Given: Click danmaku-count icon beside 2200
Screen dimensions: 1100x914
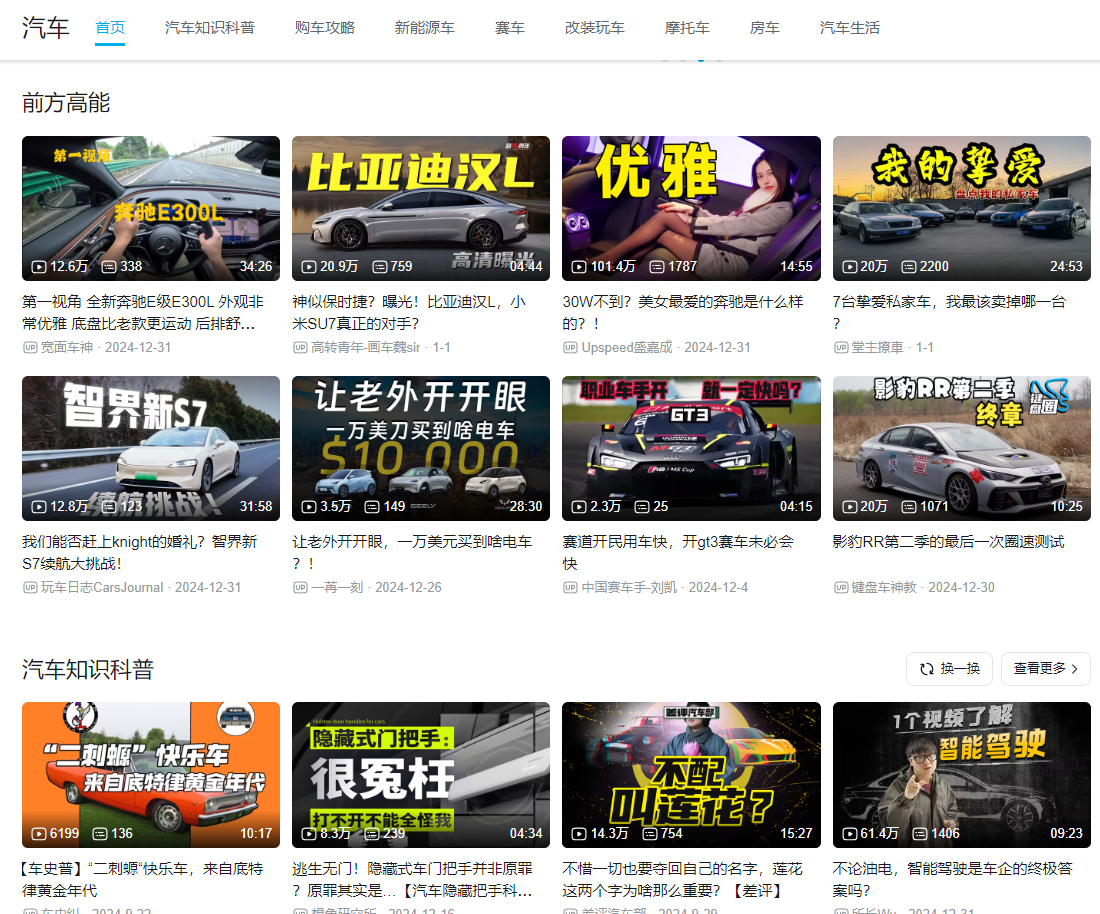Looking at the screenshot, I should 908,267.
